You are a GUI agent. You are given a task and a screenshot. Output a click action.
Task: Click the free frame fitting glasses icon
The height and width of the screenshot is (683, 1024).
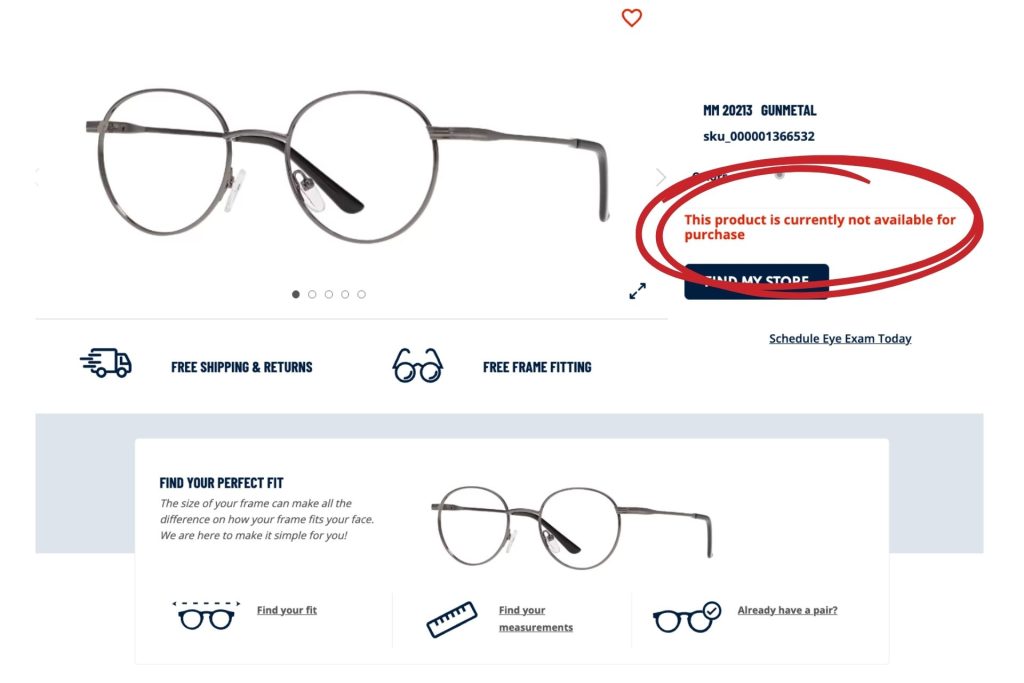click(x=417, y=366)
